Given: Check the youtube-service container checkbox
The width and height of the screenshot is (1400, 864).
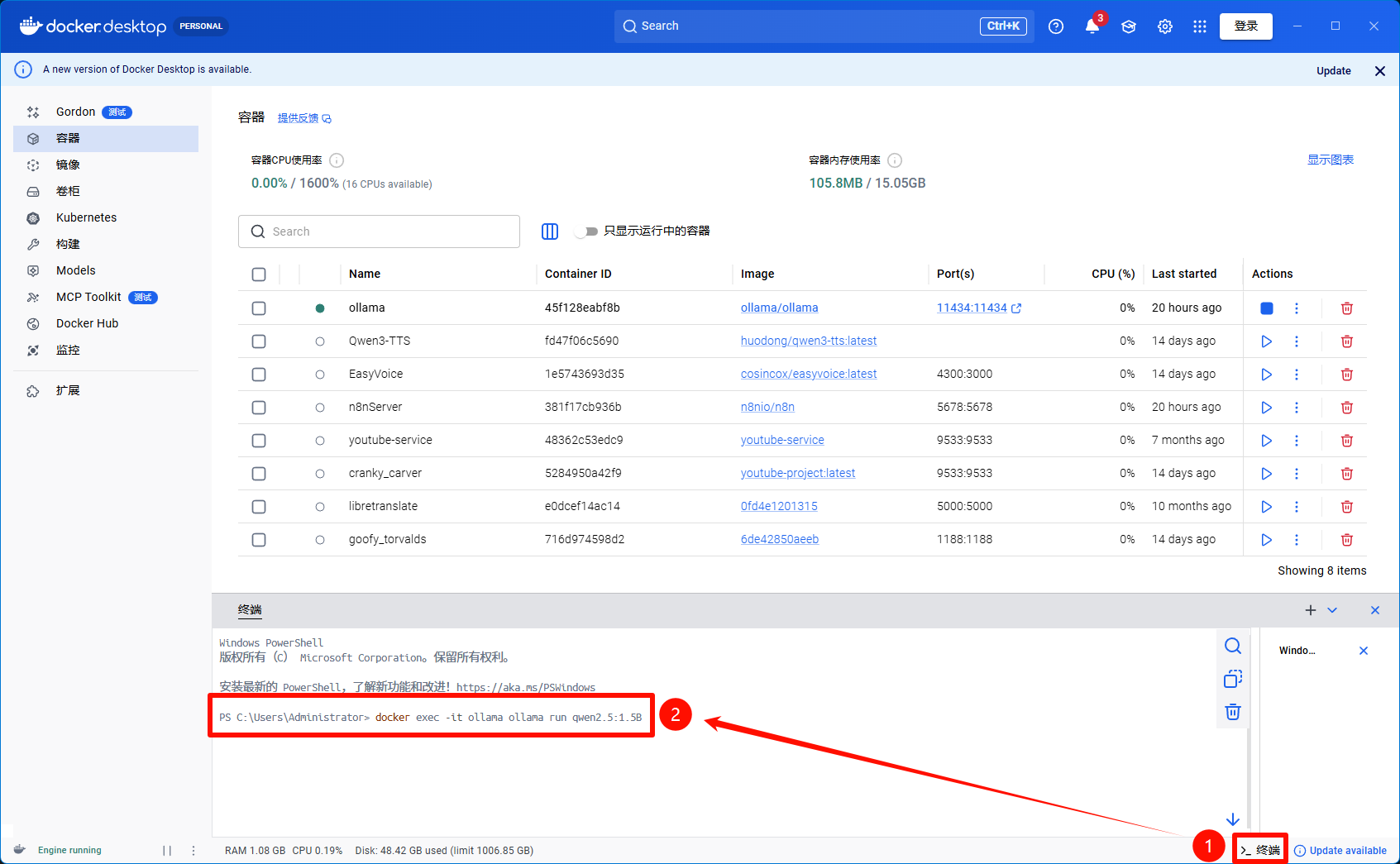Looking at the screenshot, I should 259,441.
